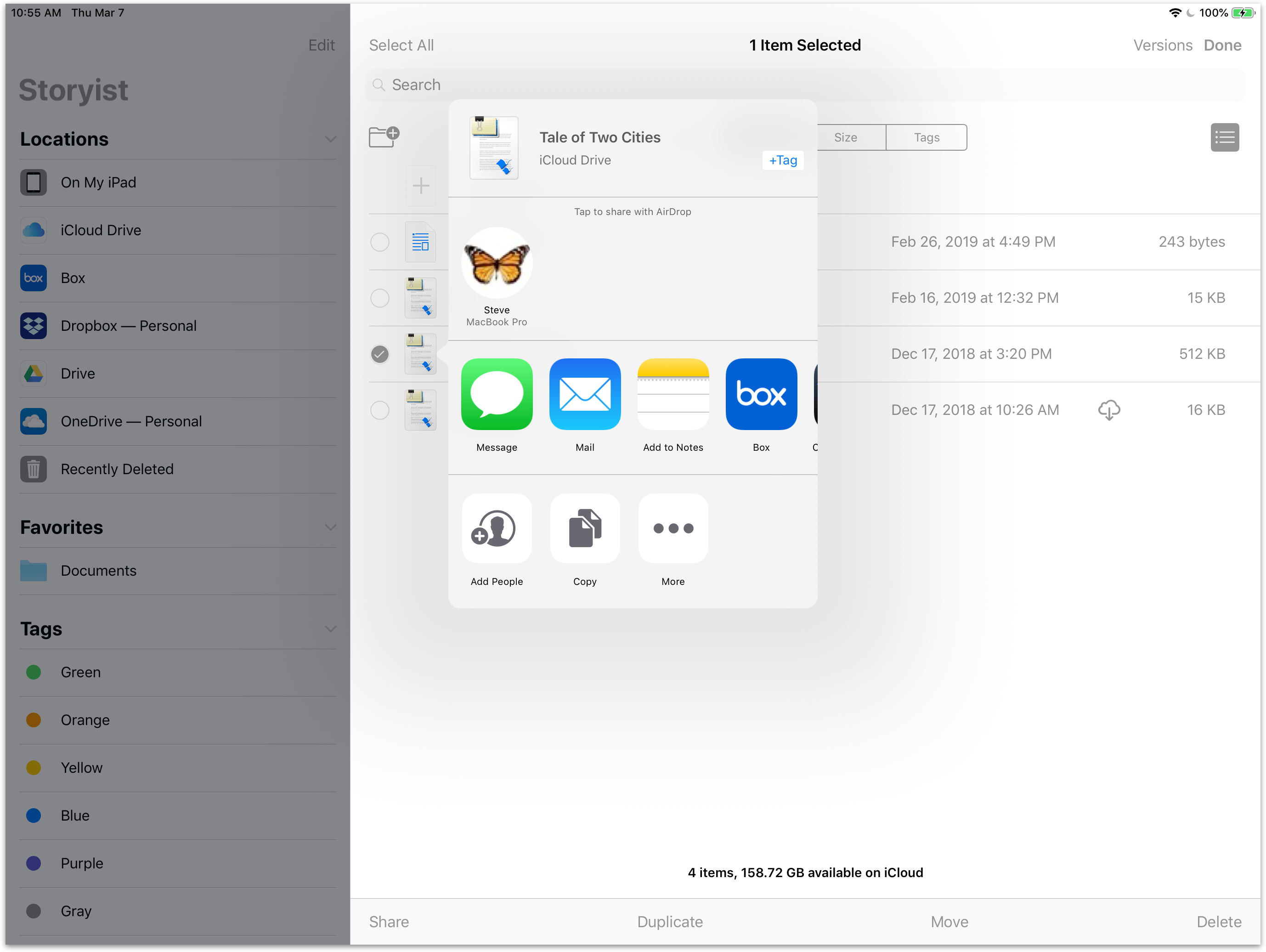Choose the Gray tag

(x=177, y=912)
